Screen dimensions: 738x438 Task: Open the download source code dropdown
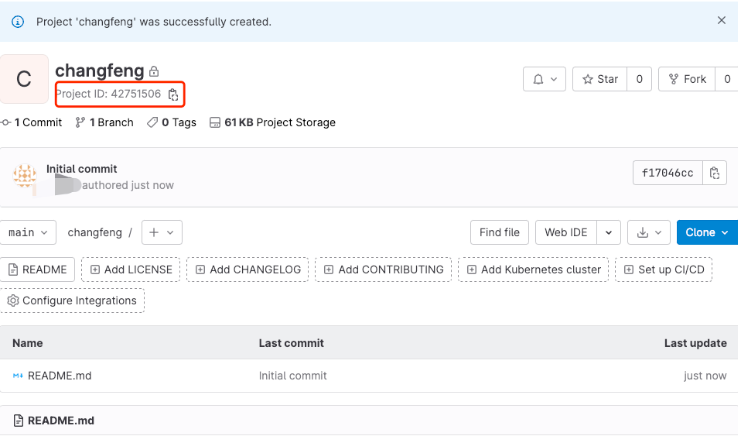(649, 232)
